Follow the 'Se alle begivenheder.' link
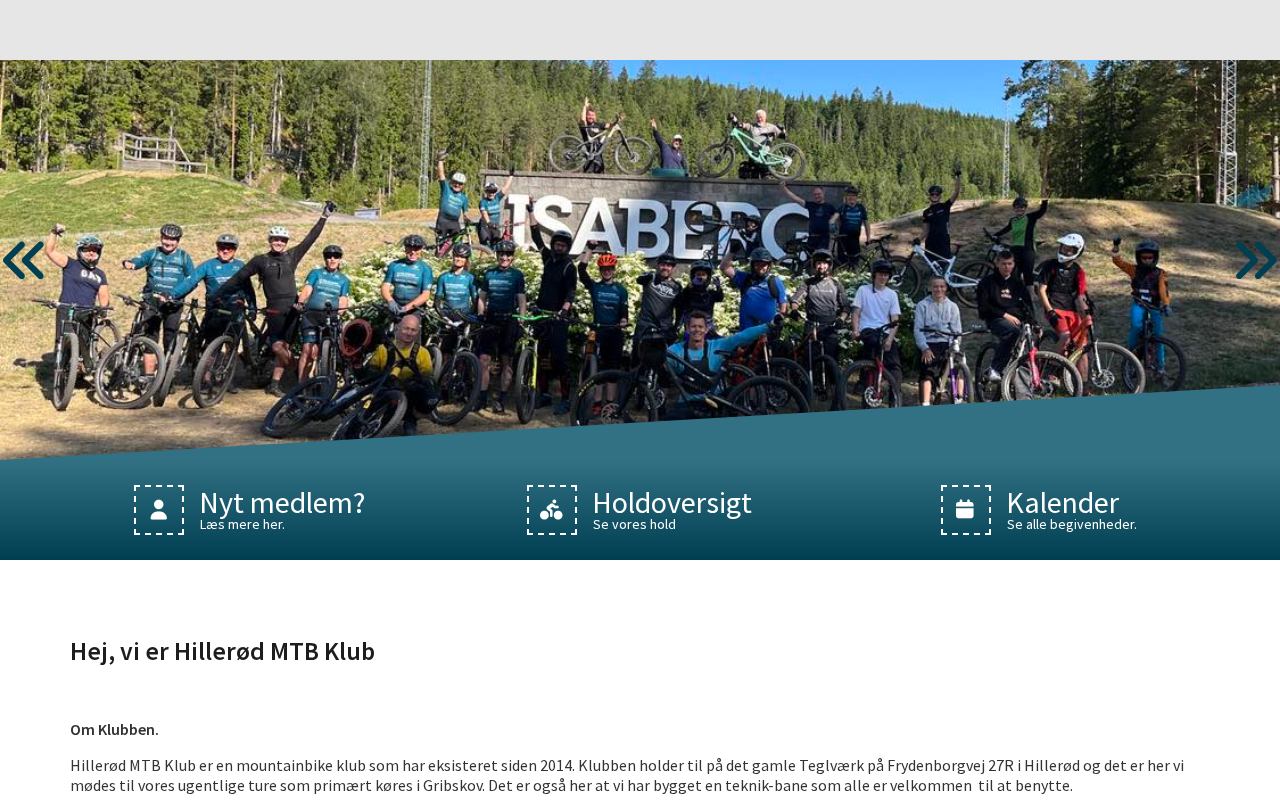 (1072, 525)
